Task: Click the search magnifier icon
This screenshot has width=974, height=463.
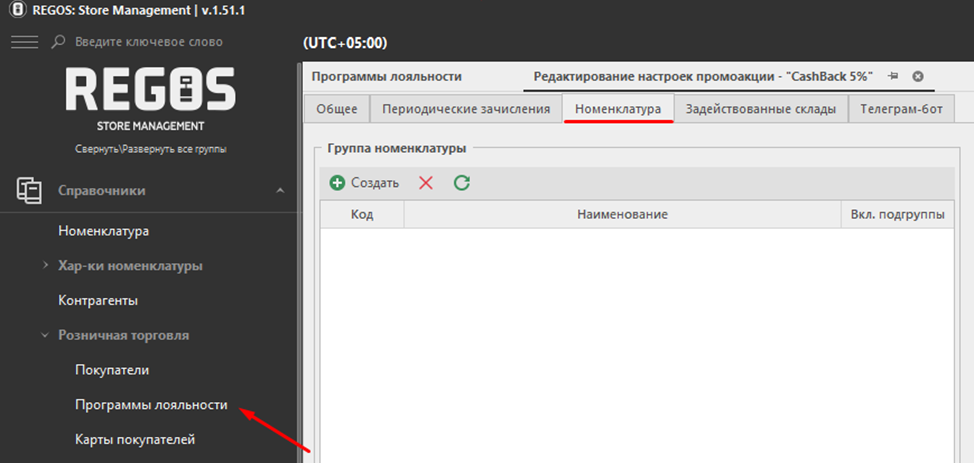Action: click(58, 42)
